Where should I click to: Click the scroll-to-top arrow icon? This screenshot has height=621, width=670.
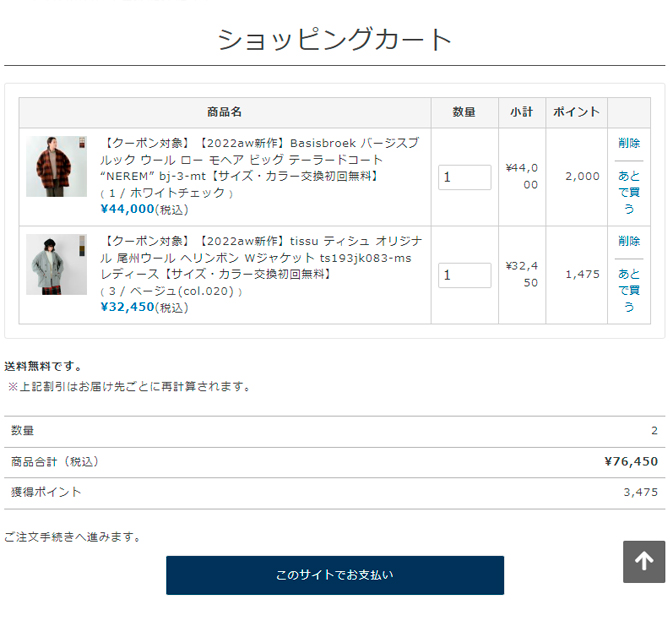click(643, 562)
